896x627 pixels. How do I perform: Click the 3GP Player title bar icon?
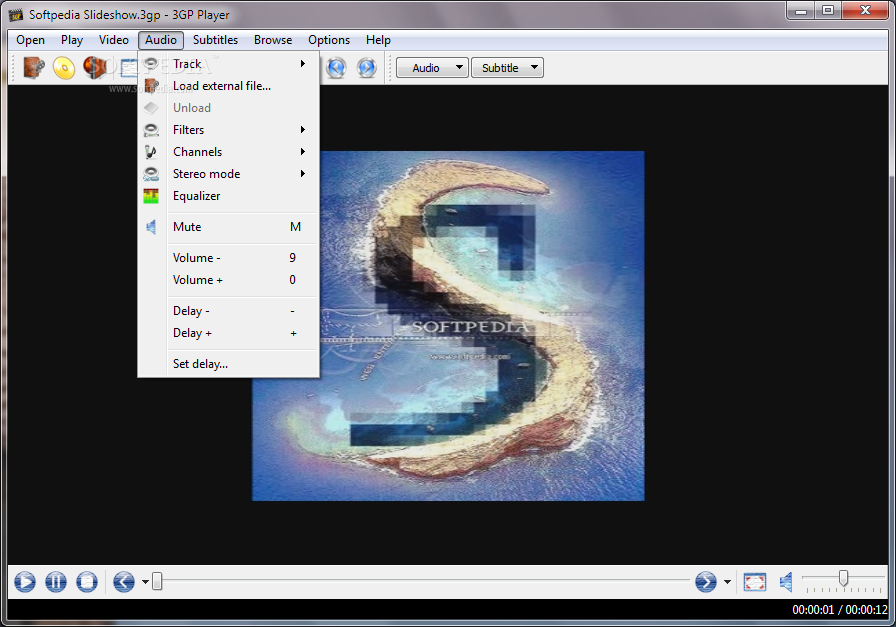(15, 14)
